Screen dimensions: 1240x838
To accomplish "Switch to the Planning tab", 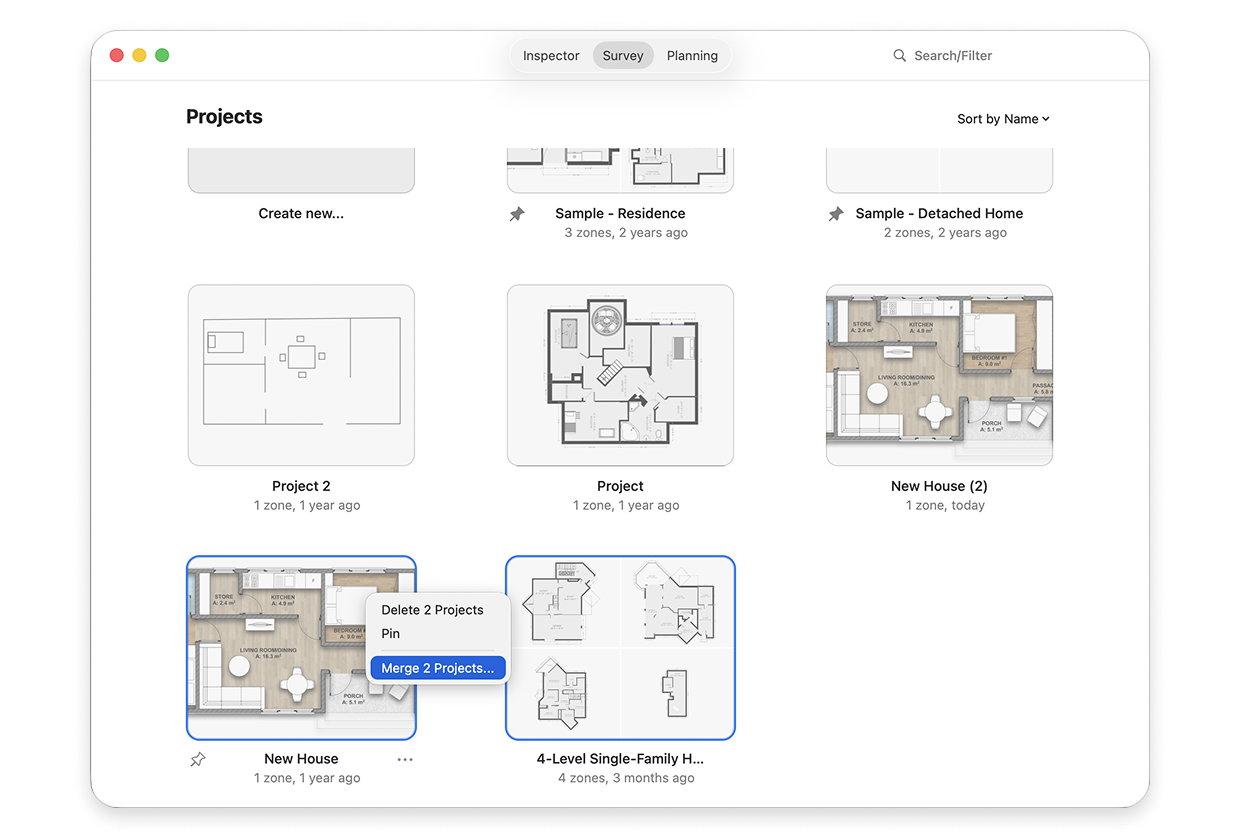I will 692,56.
